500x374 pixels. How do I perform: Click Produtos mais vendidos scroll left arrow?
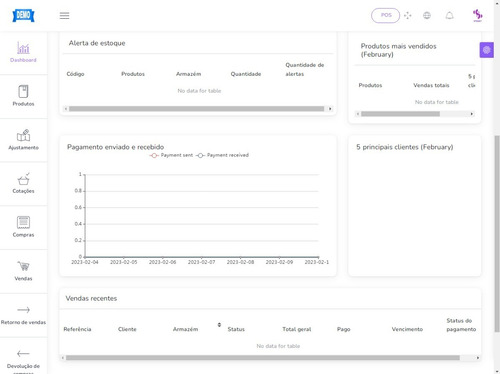[x=358, y=114]
